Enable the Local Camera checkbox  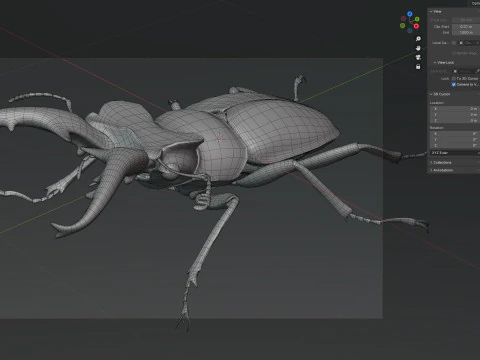[454, 43]
